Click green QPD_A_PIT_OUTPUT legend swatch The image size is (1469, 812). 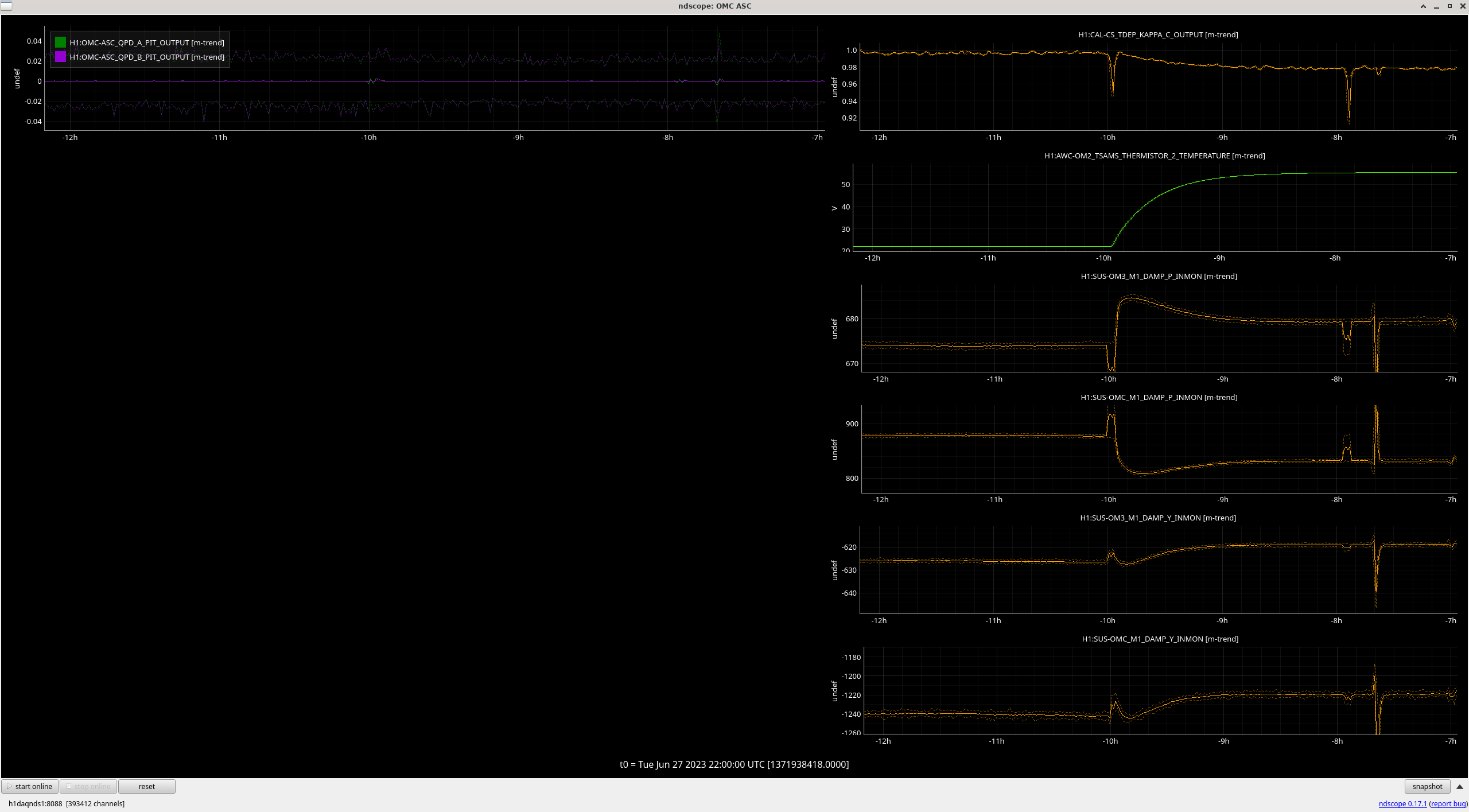click(x=60, y=42)
